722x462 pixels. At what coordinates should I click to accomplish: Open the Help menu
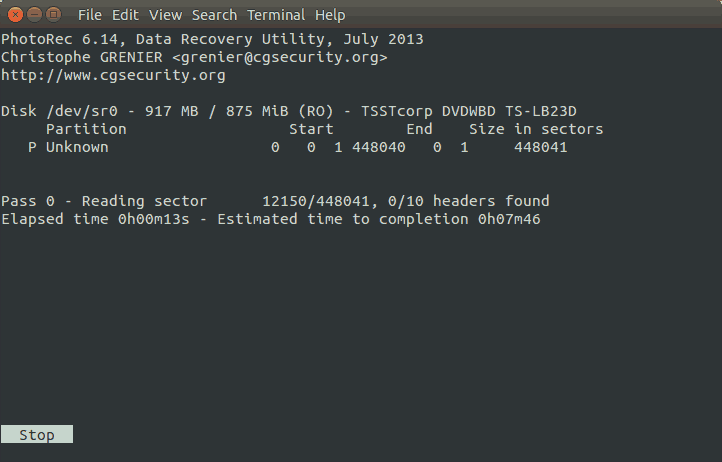[329, 15]
